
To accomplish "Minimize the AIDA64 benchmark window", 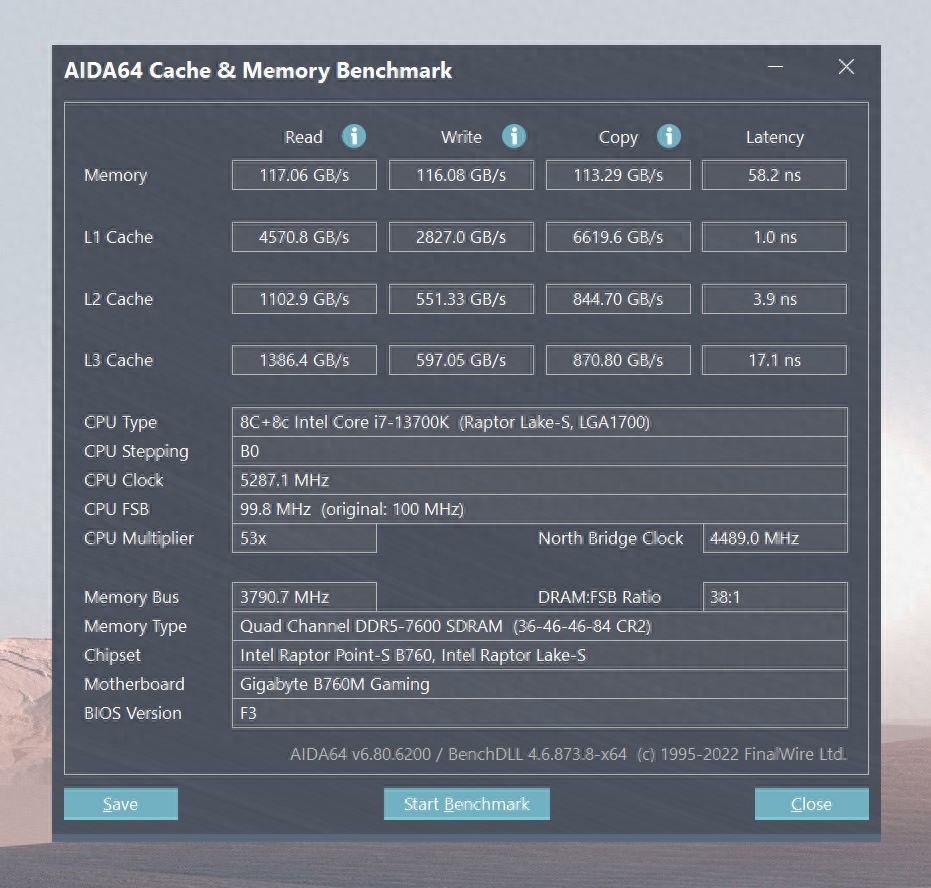I will click(x=775, y=66).
